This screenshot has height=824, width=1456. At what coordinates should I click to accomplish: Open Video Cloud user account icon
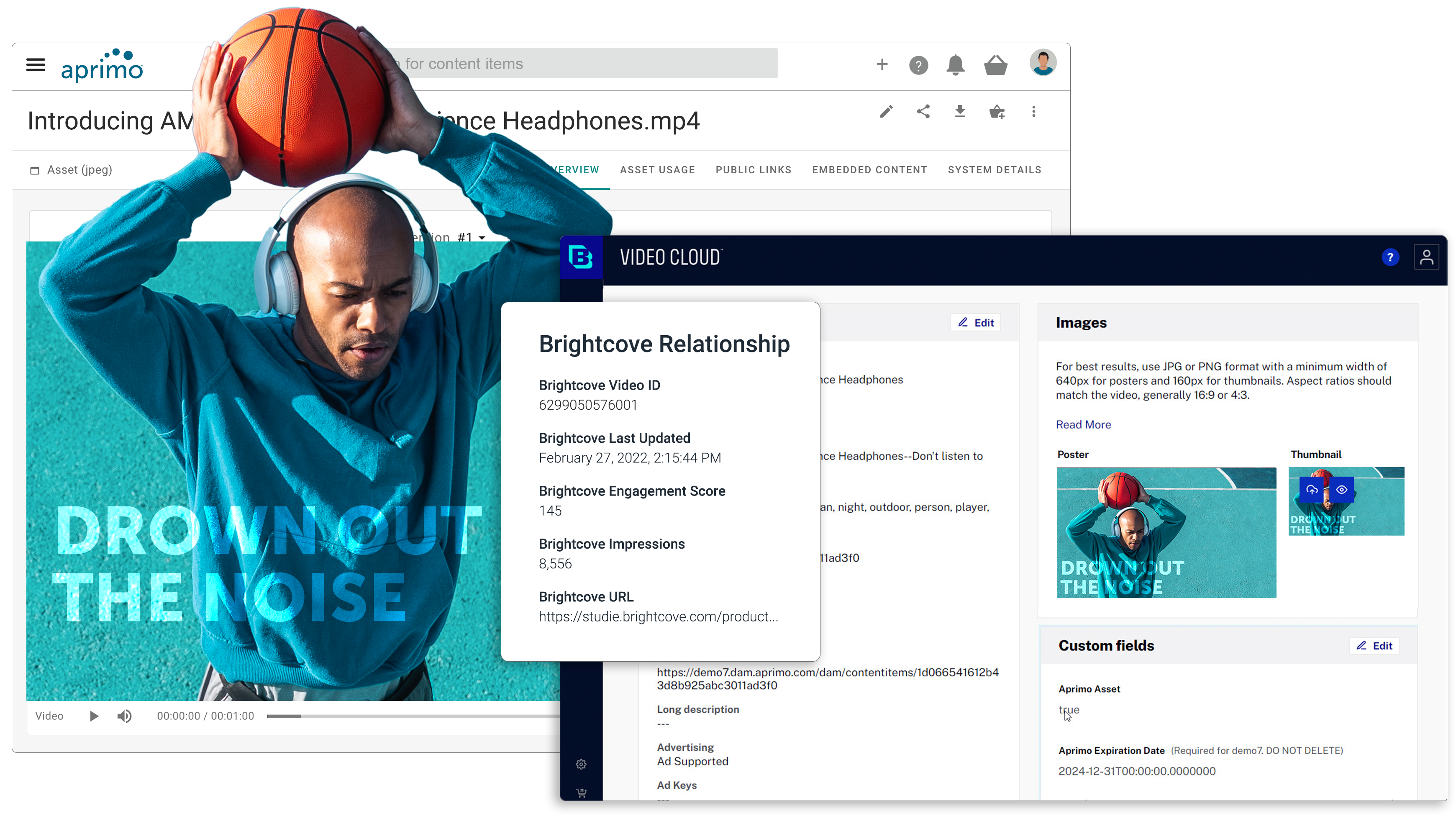(x=1426, y=257)
